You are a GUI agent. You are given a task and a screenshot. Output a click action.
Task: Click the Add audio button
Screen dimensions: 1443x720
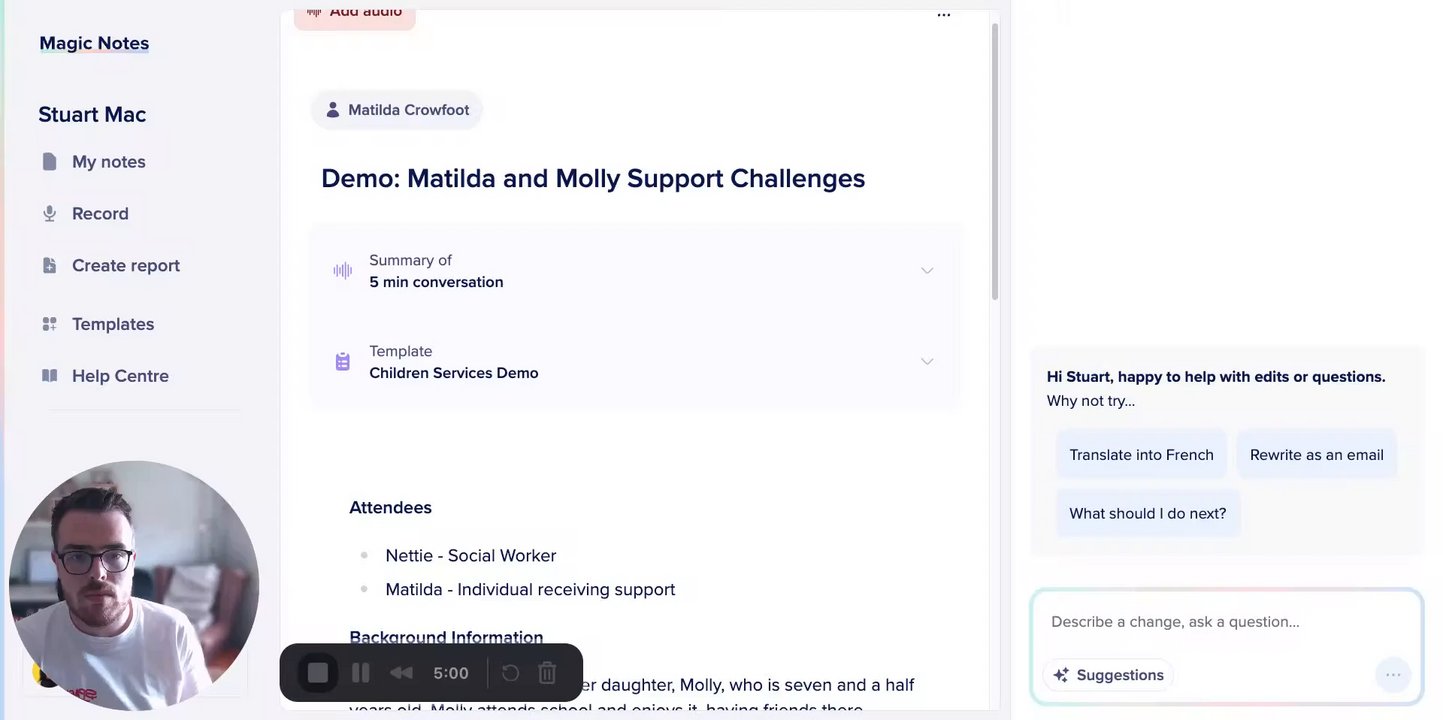(x=354, y=14)
